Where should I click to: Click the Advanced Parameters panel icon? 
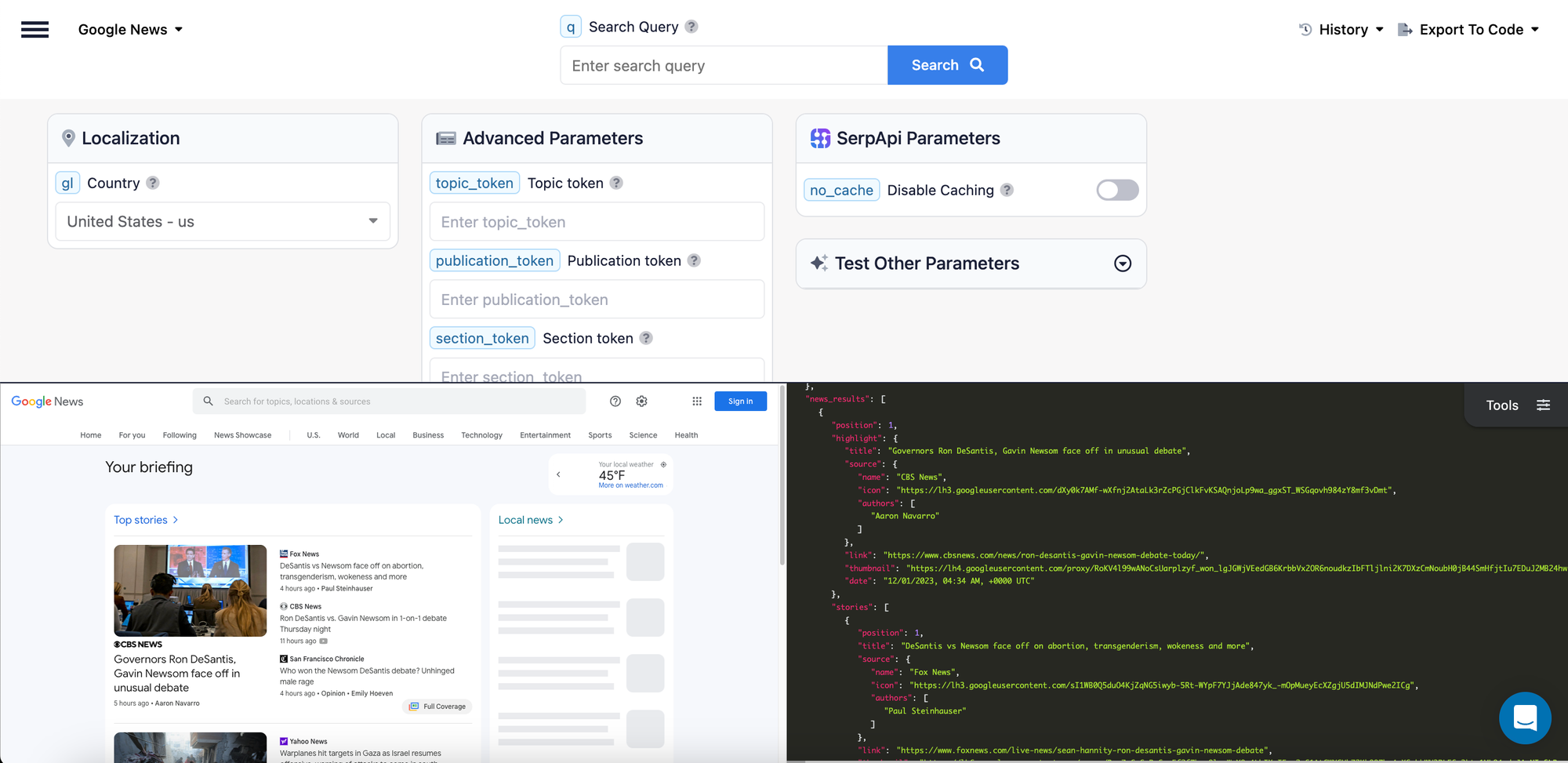[446, 139]
